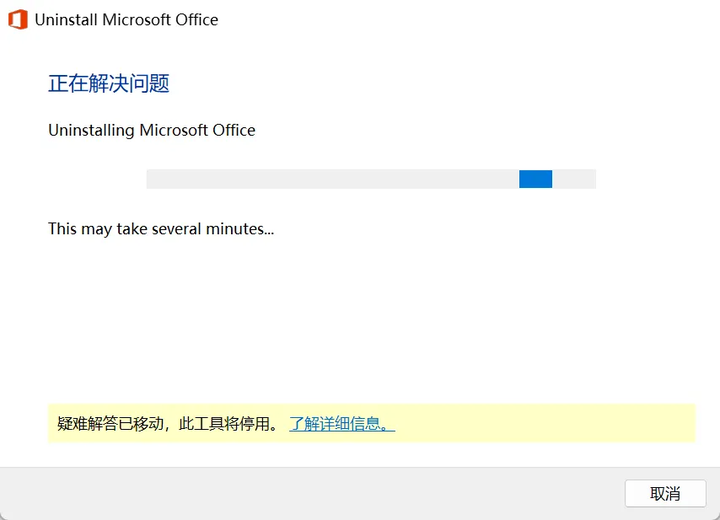Click the "This may take several minutes..." message
Image resolution: width=720 pixels, height=520 pixels.
161,229
